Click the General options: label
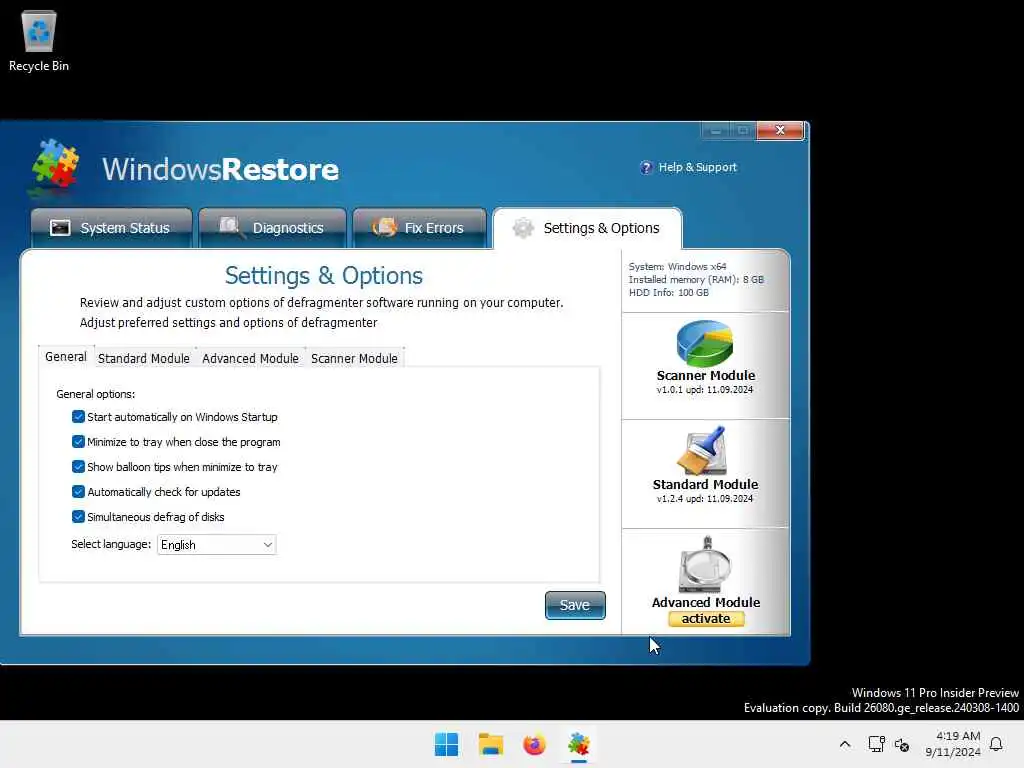The height and width of the screenshot is (768, 1024). [95, 394]
